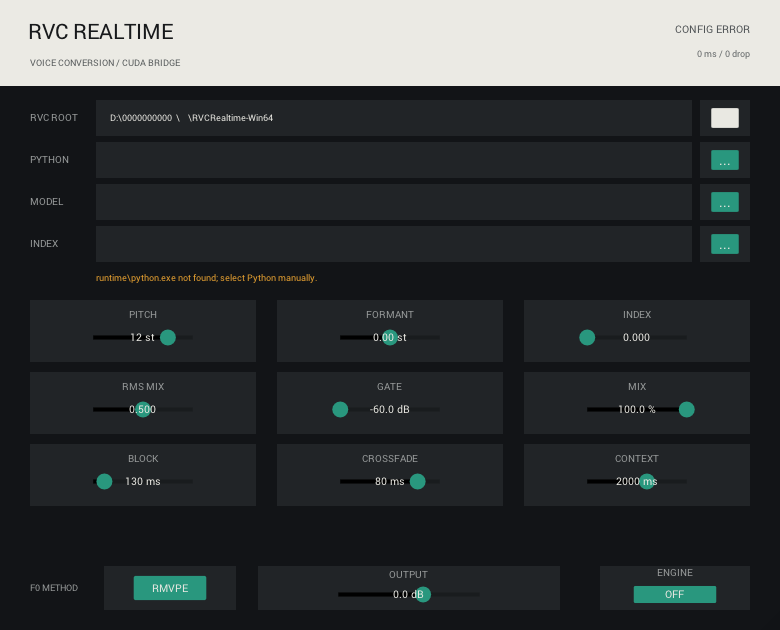Click the F0 METHOD label
The image size is (780, 630).
pyautogui.click(x=54, y=588)
